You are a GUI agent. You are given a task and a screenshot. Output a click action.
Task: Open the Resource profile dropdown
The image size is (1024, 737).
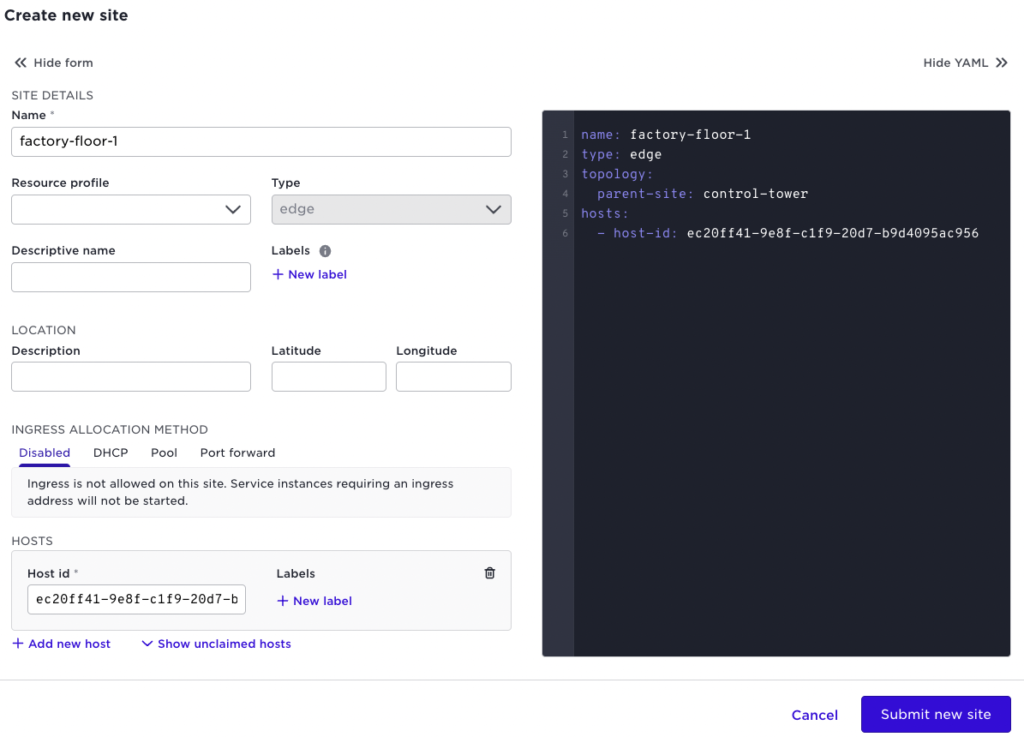point(130,209)
